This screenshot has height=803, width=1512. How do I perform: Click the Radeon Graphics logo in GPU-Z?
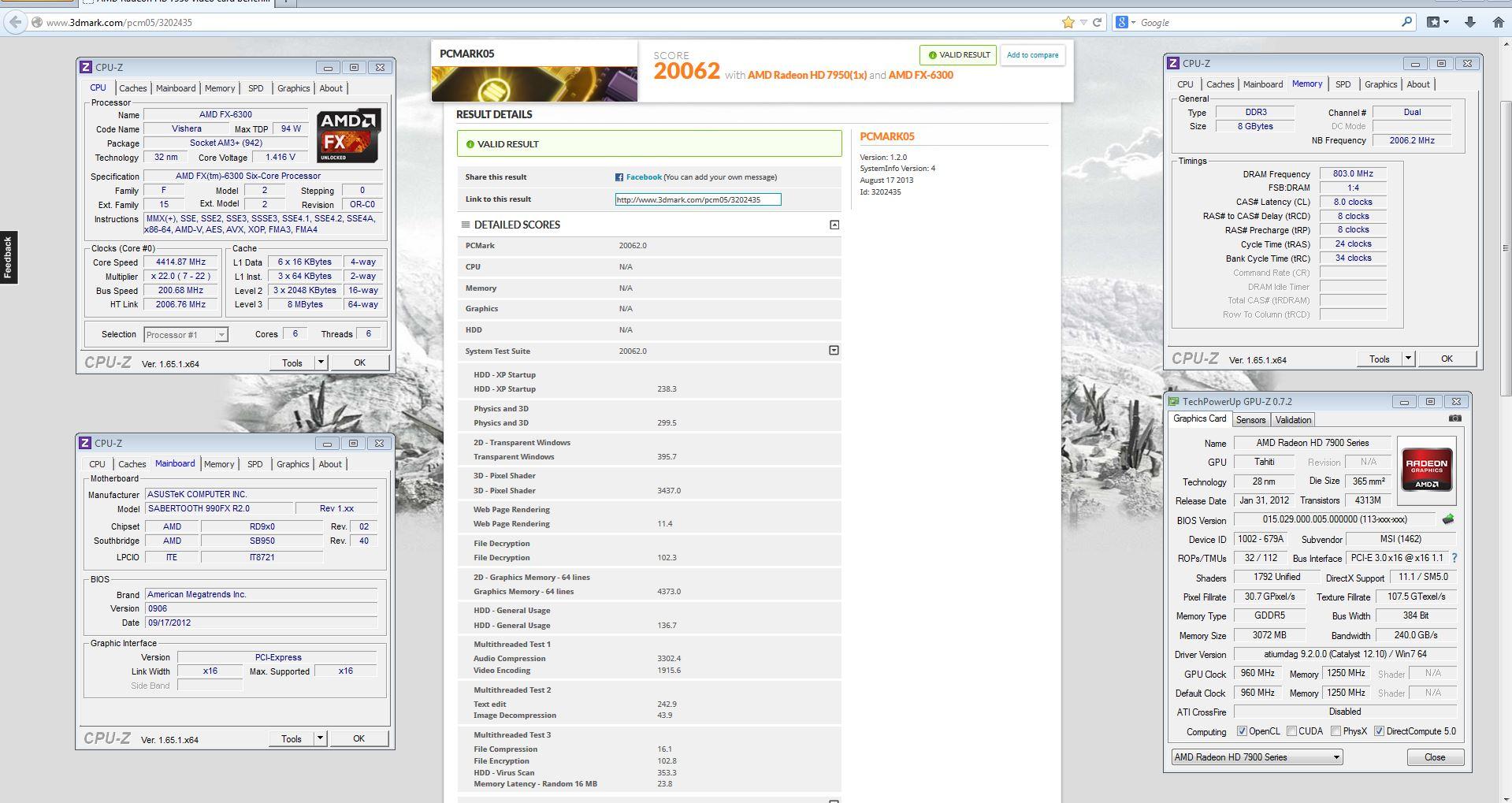pos(1426,470)
